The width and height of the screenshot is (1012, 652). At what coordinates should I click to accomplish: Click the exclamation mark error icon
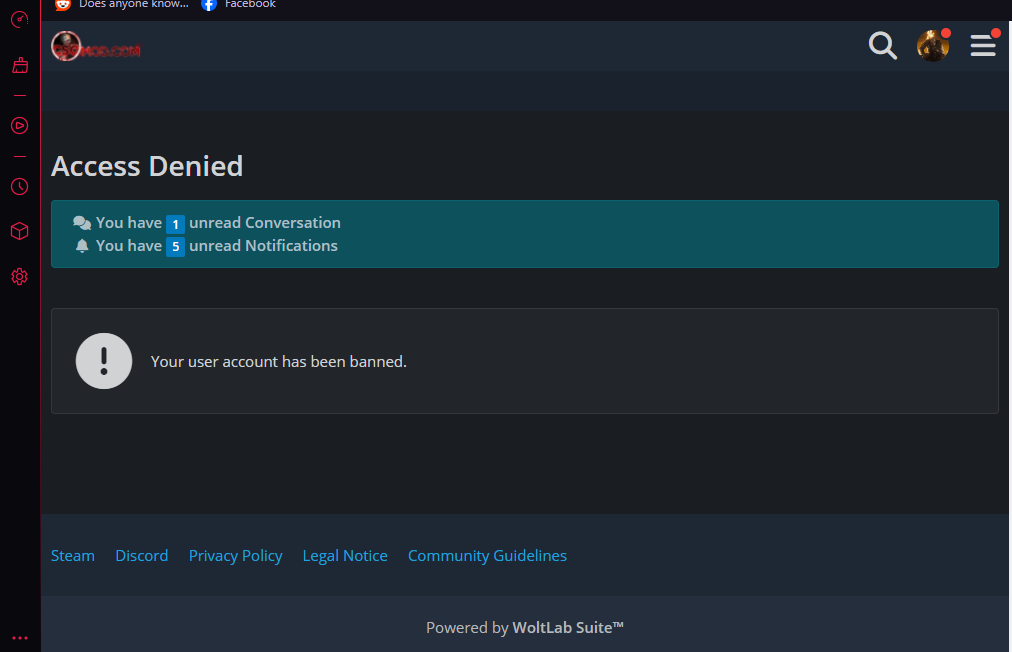click(104, 361)
